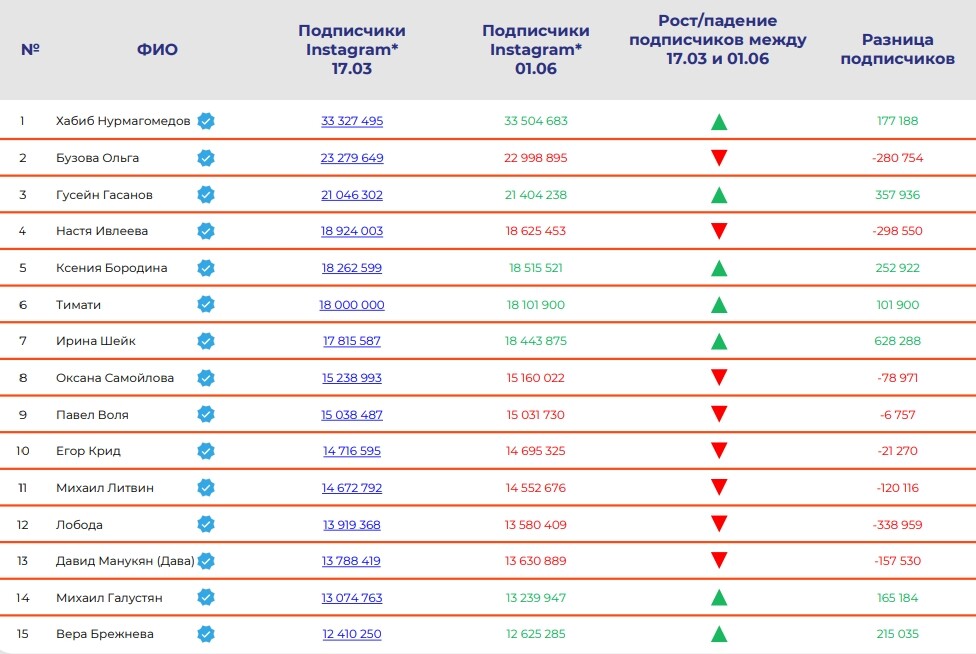Click verified badge beside Егор Крид

(x=206, y=451)
